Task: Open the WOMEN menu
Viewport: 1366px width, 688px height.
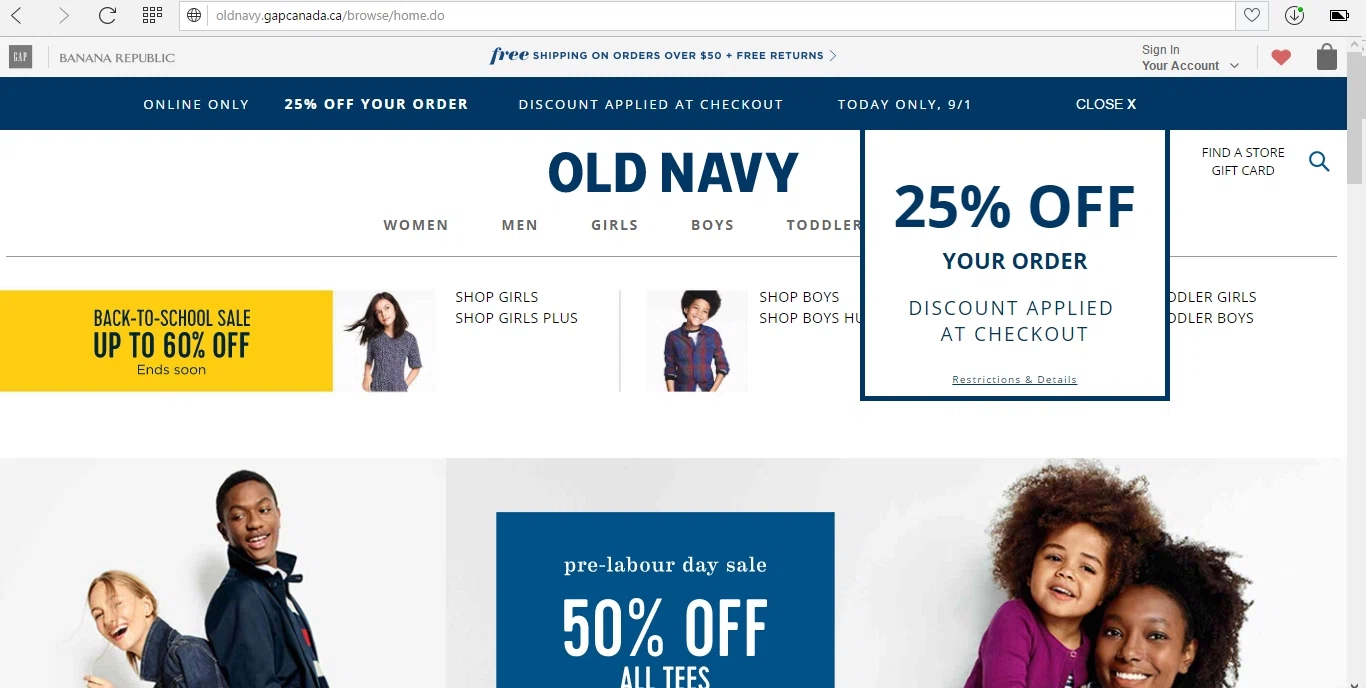Action: (416, 225)
